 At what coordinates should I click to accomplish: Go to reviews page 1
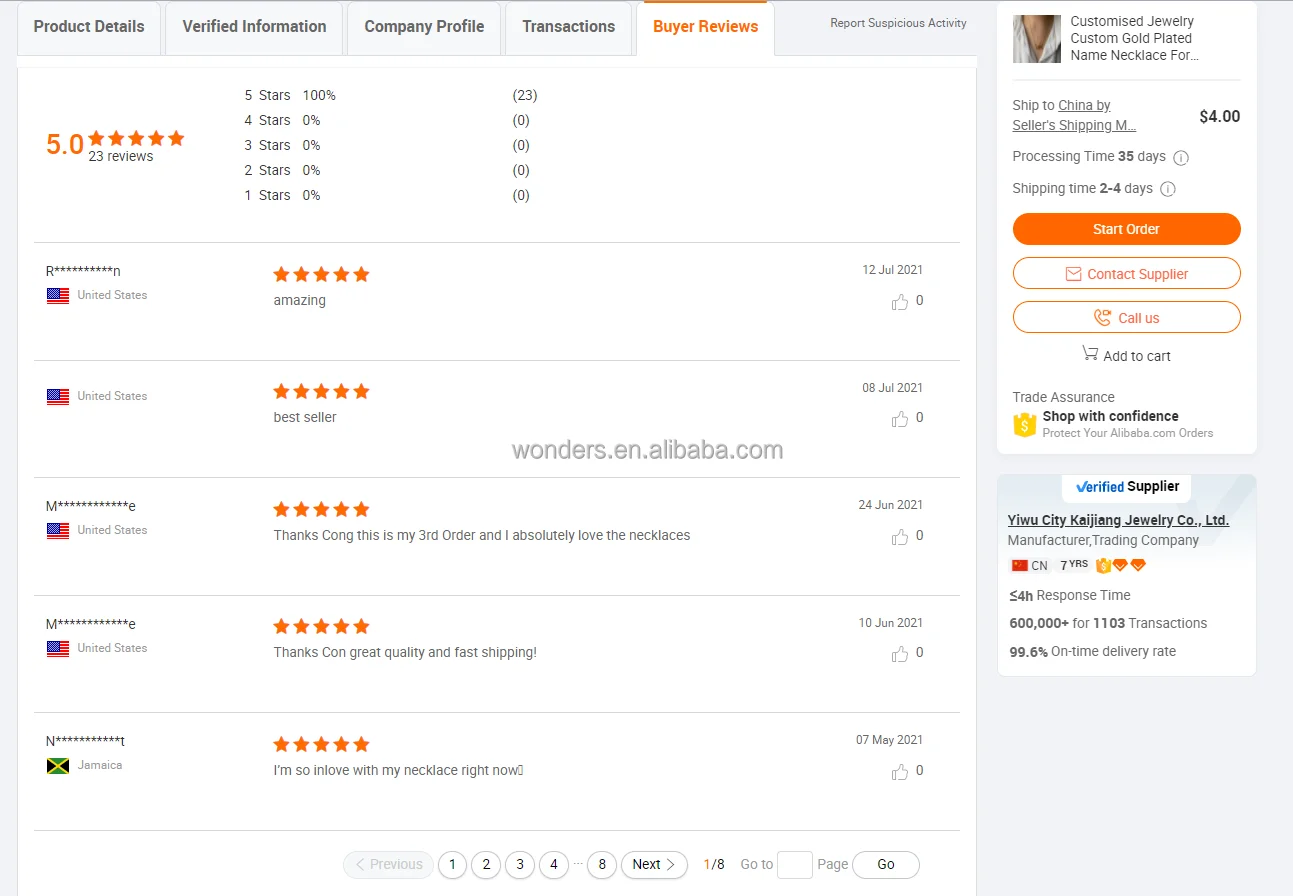[x=452, y=865]
